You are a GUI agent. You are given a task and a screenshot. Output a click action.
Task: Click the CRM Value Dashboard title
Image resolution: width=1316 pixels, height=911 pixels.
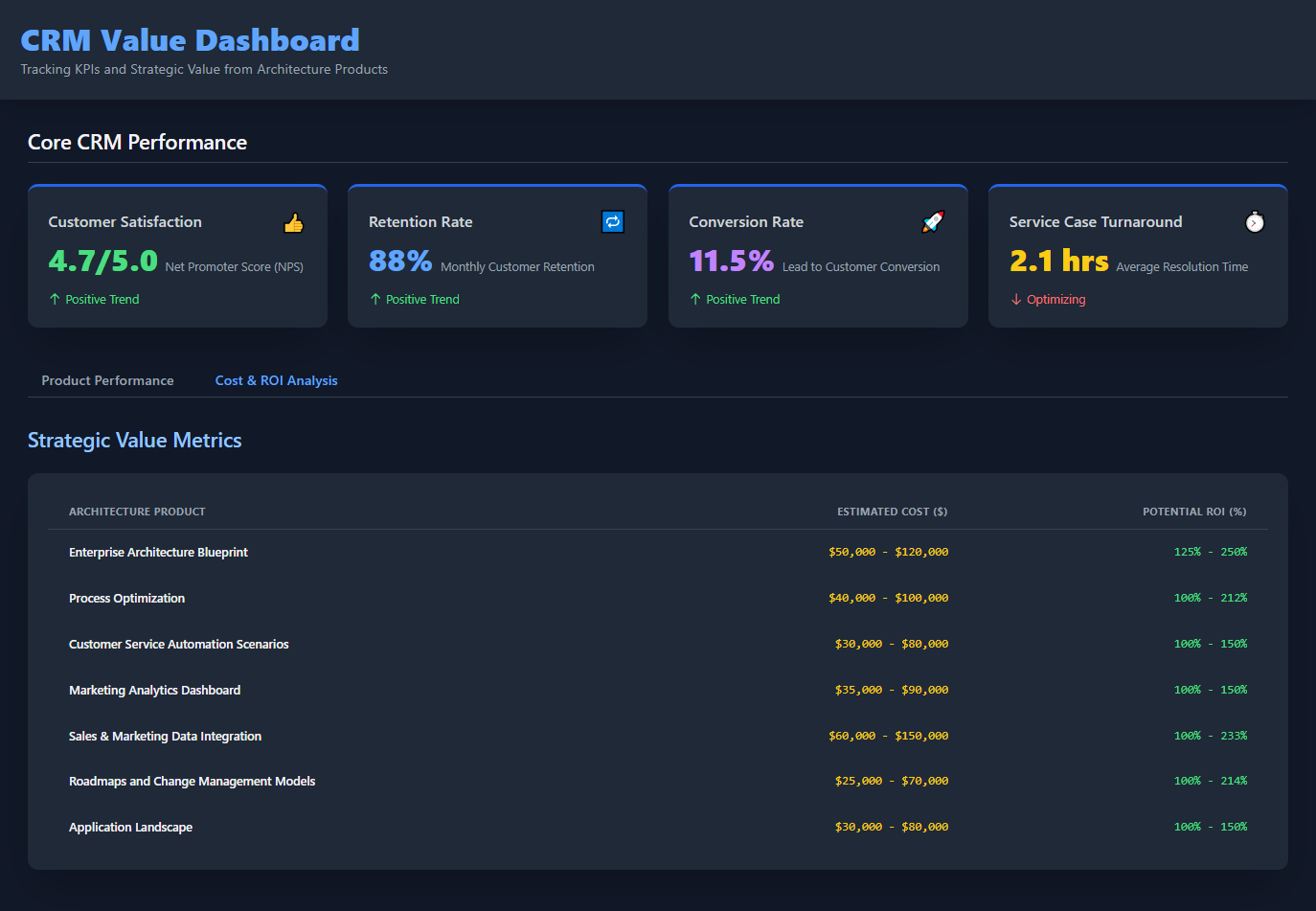(x=190, y=40)
